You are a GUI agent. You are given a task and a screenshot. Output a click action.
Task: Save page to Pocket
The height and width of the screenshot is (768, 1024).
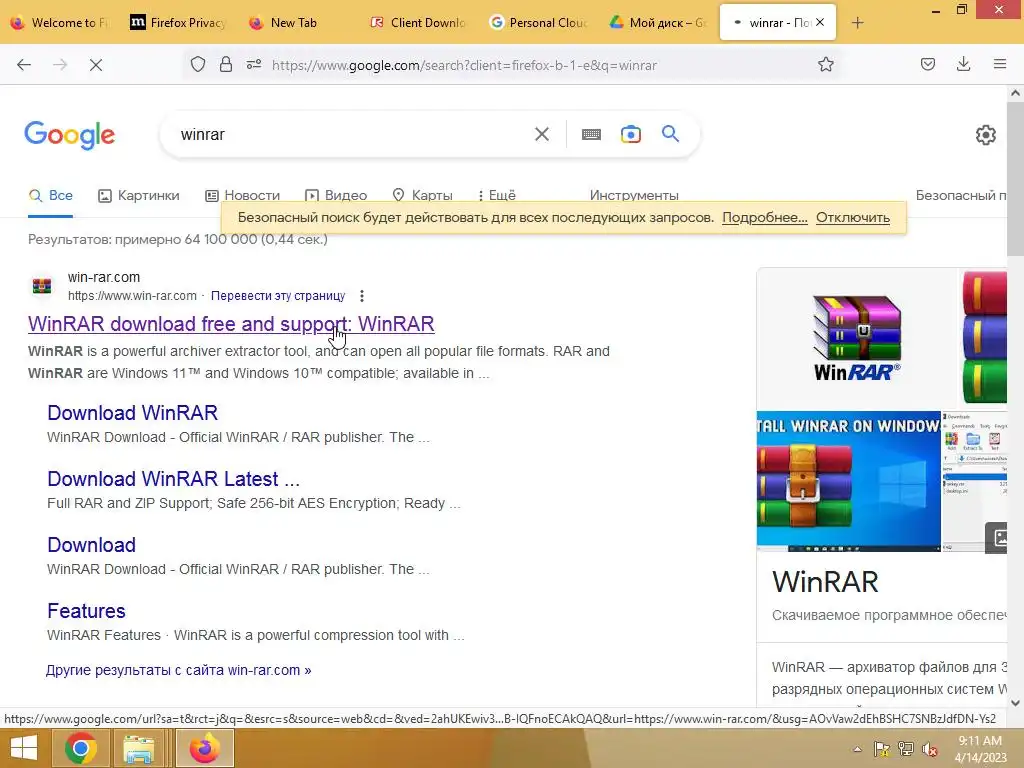[x=928, y=65]
